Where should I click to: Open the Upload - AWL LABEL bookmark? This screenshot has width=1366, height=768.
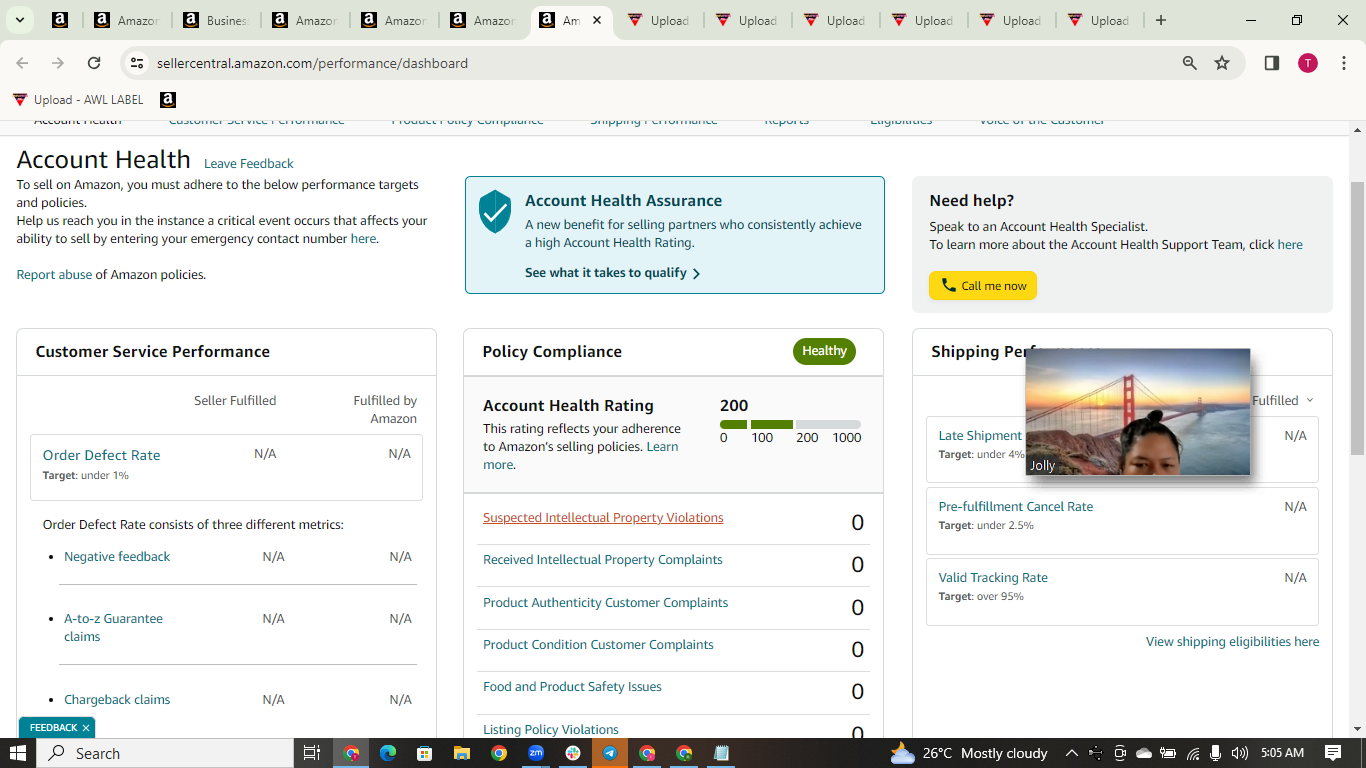click(78, 100)
